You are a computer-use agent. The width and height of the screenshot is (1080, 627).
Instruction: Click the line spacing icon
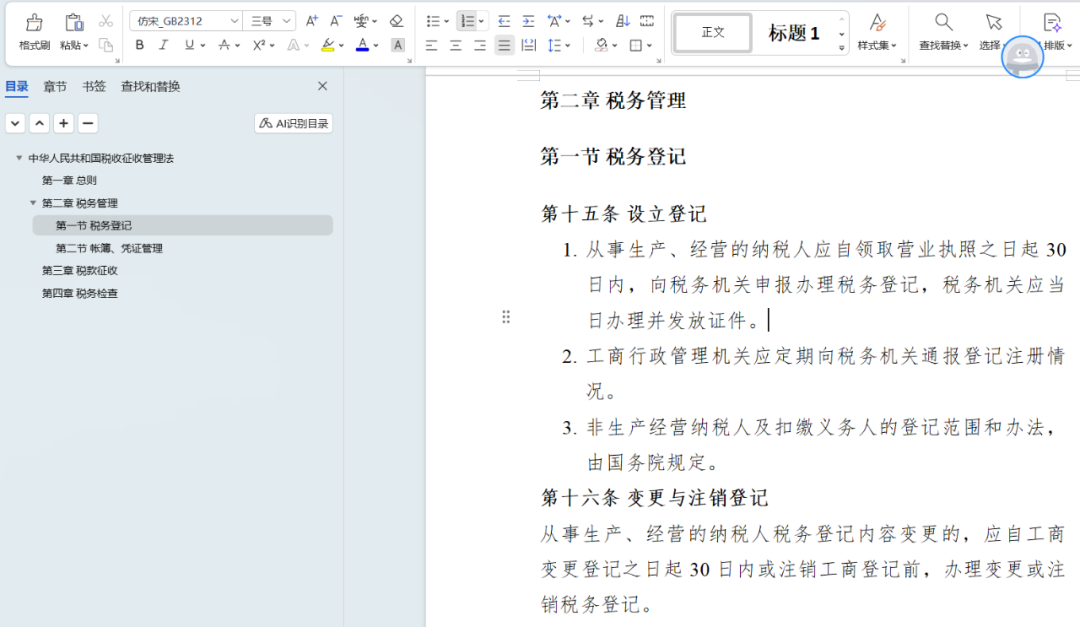coord(554,45)
